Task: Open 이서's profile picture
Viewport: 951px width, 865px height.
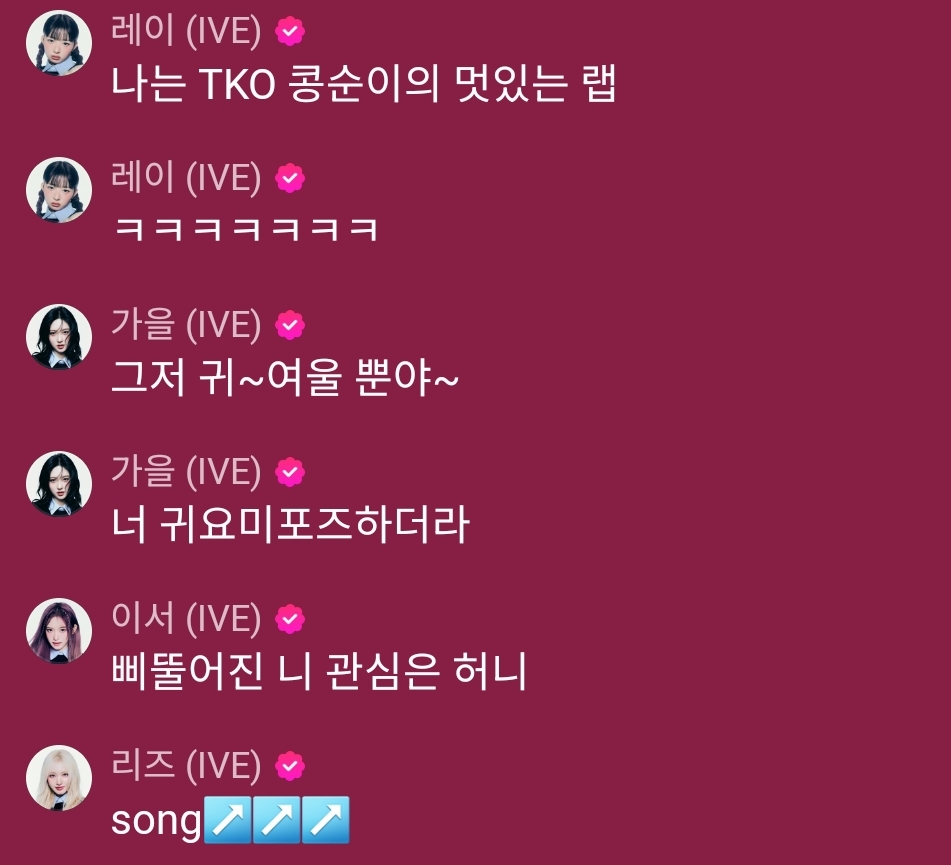Action: (59, 631)
